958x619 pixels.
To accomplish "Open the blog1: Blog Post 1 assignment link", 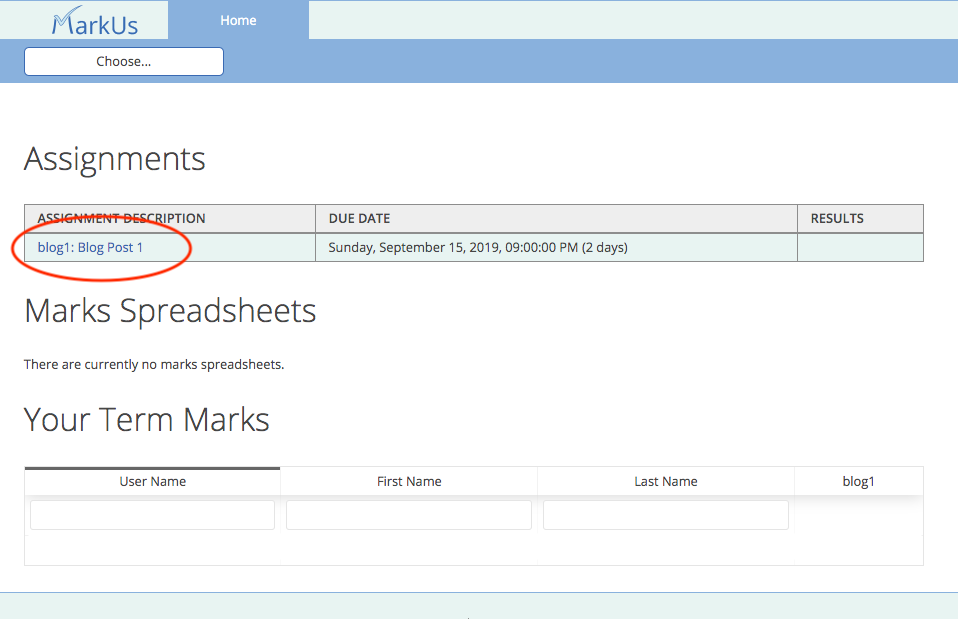I will click(90, 247).
